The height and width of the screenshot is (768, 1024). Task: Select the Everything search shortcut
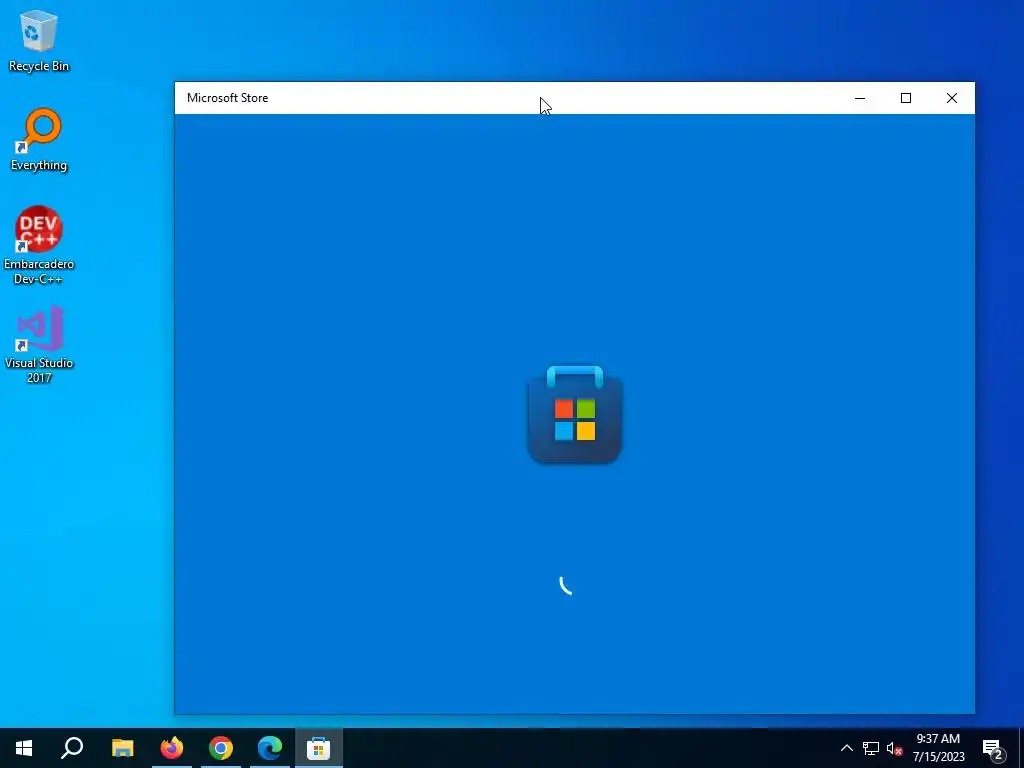pos(39,139)
